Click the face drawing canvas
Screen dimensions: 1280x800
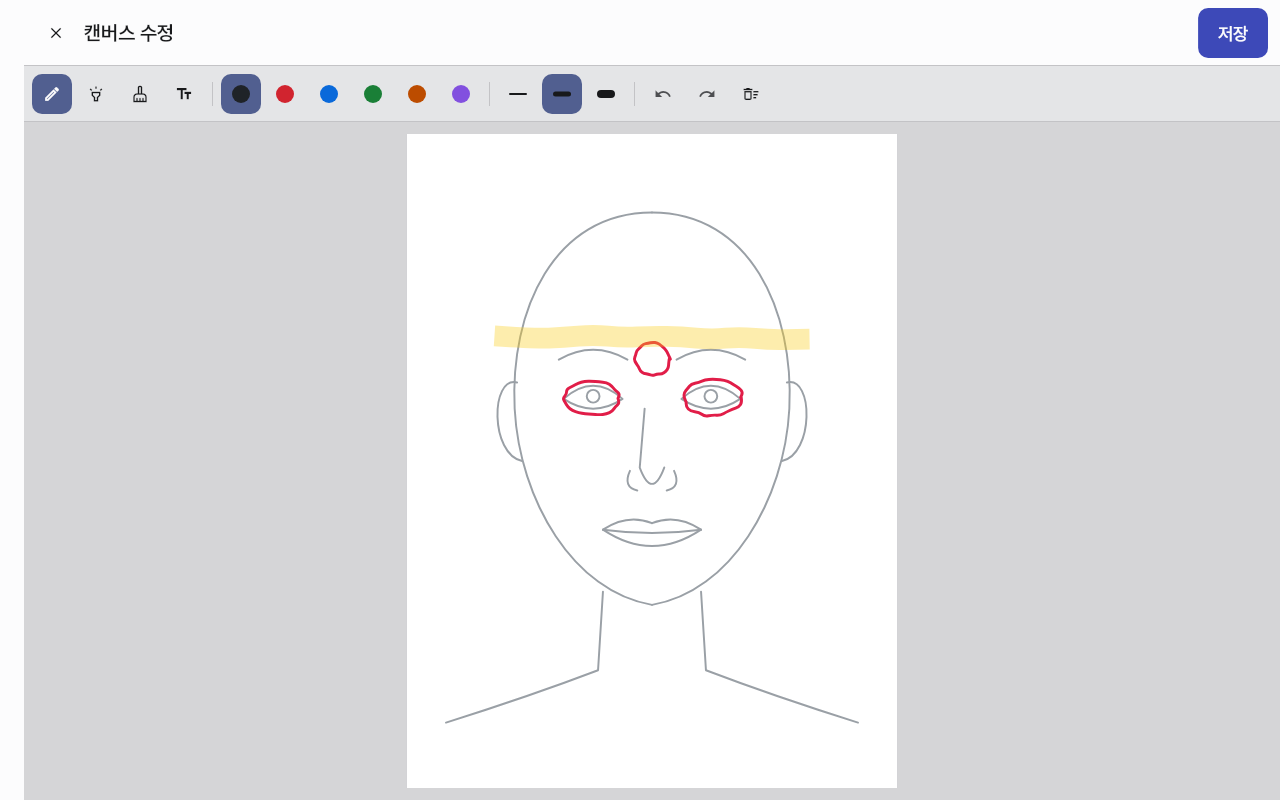652,461
